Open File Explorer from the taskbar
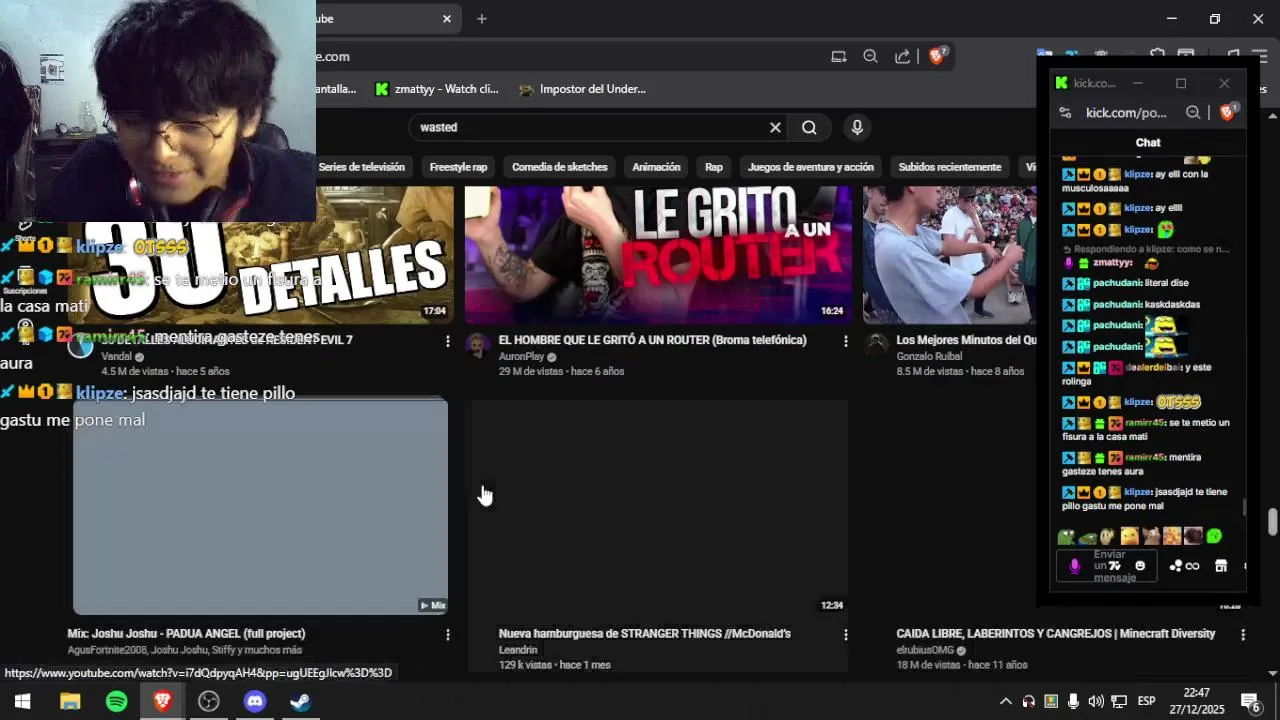 [x=69, y=701]
